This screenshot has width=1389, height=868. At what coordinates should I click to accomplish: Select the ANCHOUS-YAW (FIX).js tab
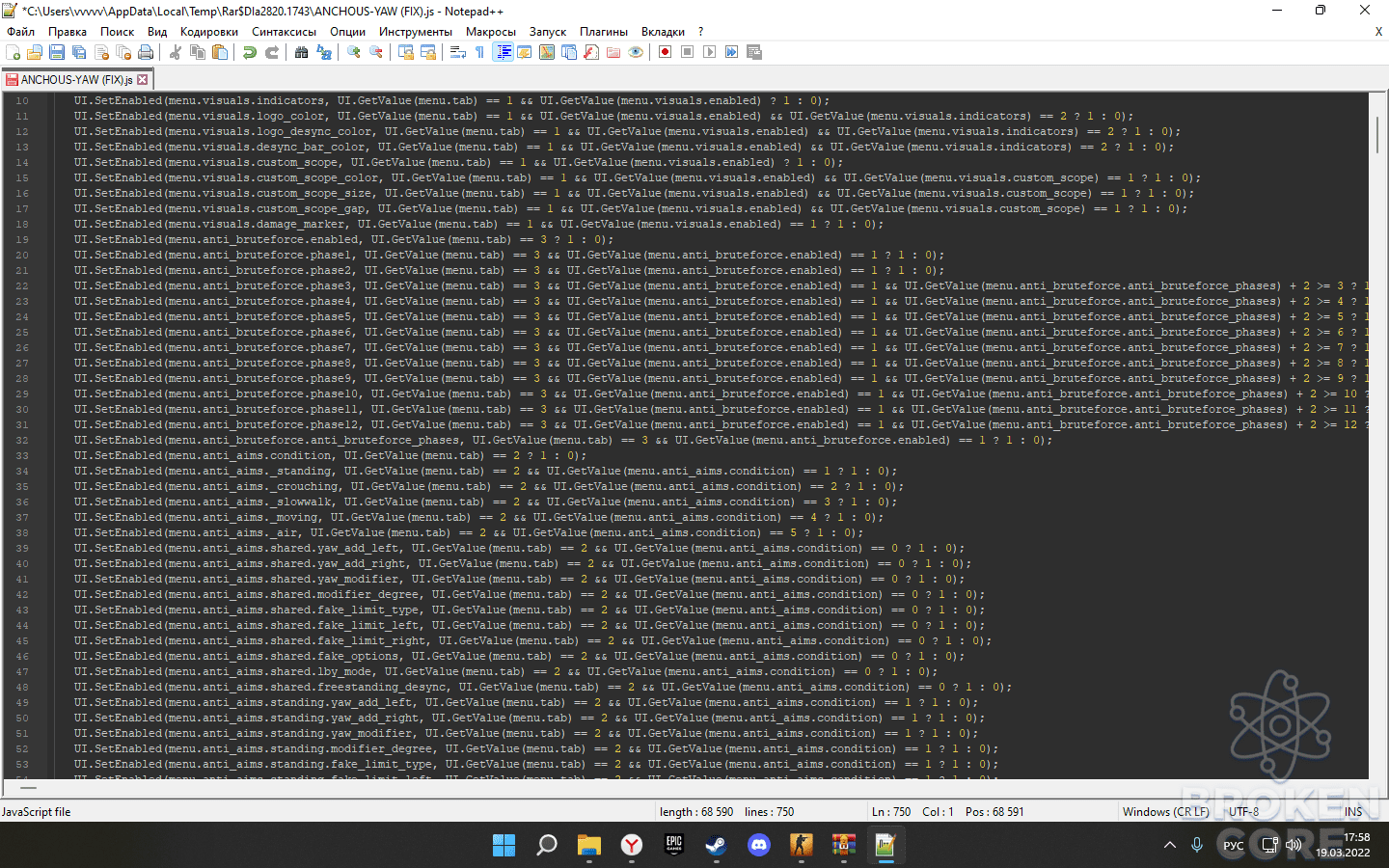76,80
